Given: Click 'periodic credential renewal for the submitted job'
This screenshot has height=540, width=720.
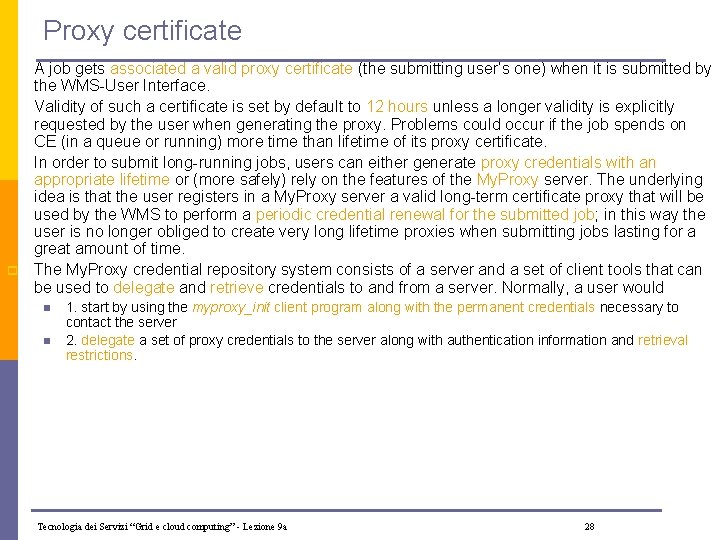Looking at the screenshot, I should [425, 214].
